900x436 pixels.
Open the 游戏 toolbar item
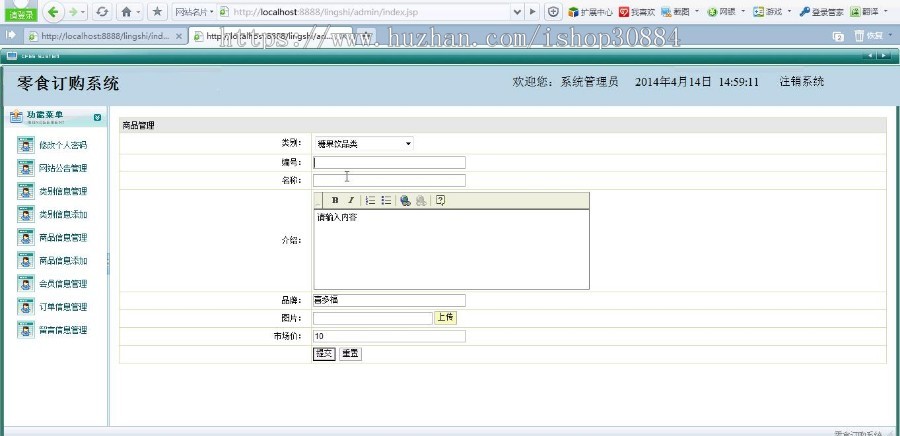pyautogui.click(x=768, y=11)
